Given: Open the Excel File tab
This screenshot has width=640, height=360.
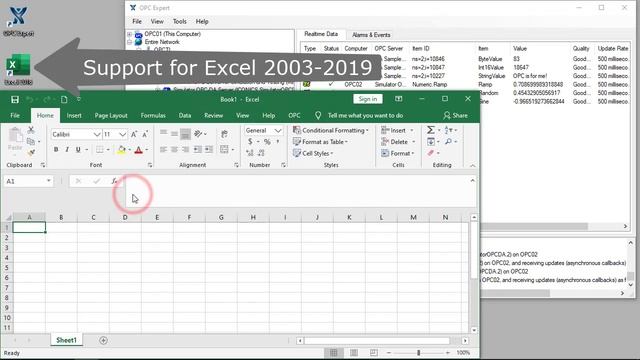Looking at the screenshot, I should click(x=15, y=116).
